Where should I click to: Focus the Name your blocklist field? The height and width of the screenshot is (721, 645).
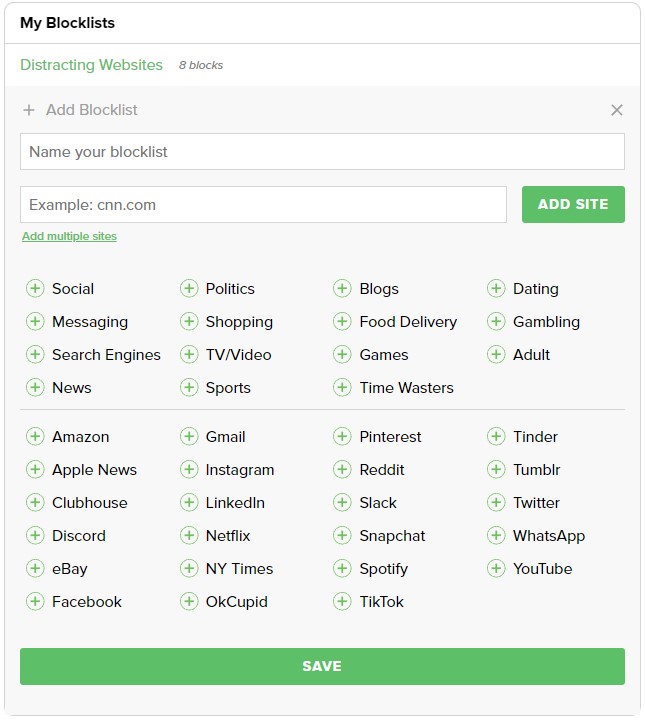[x=322, y=152]
